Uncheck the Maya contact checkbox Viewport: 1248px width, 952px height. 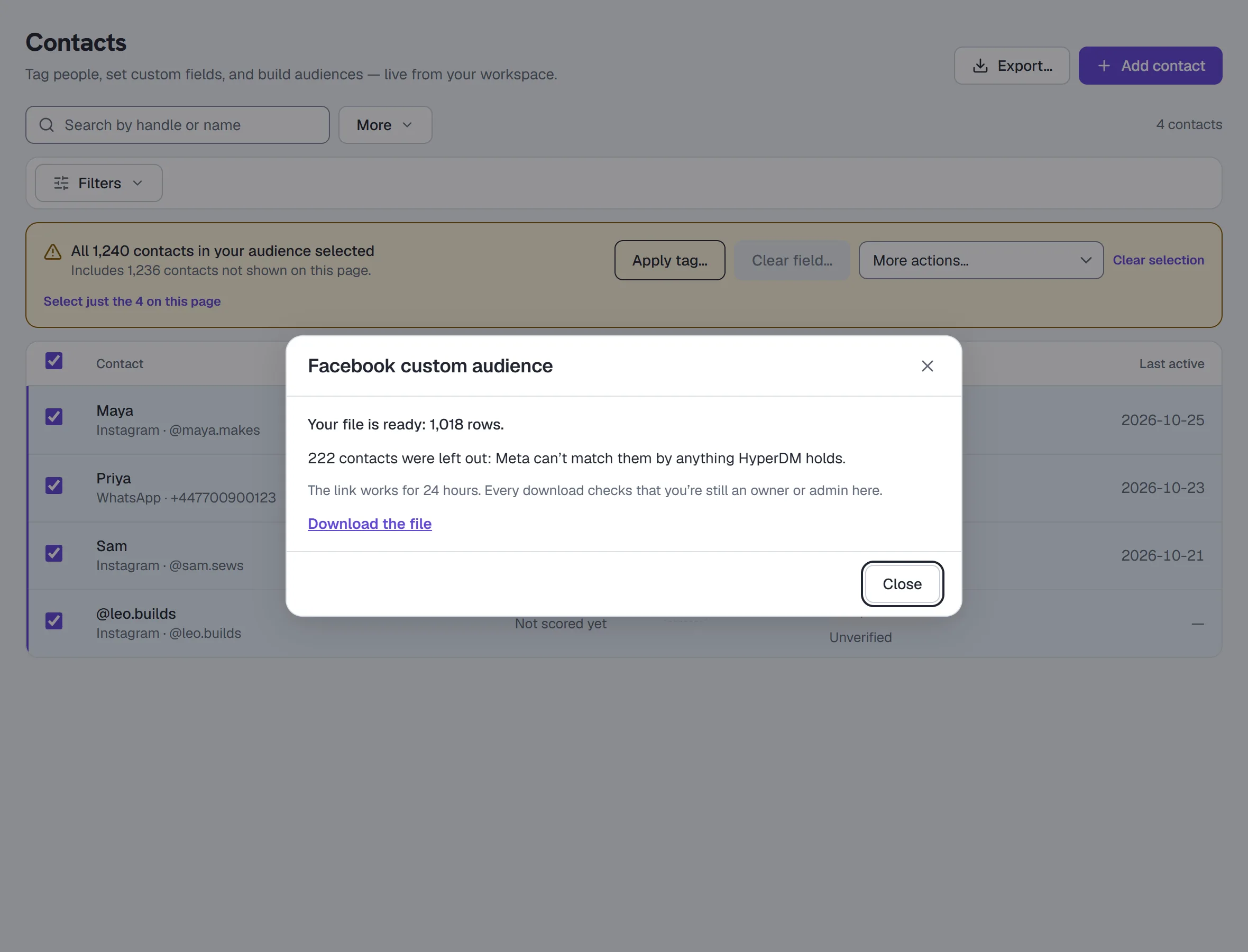point(54,417)
